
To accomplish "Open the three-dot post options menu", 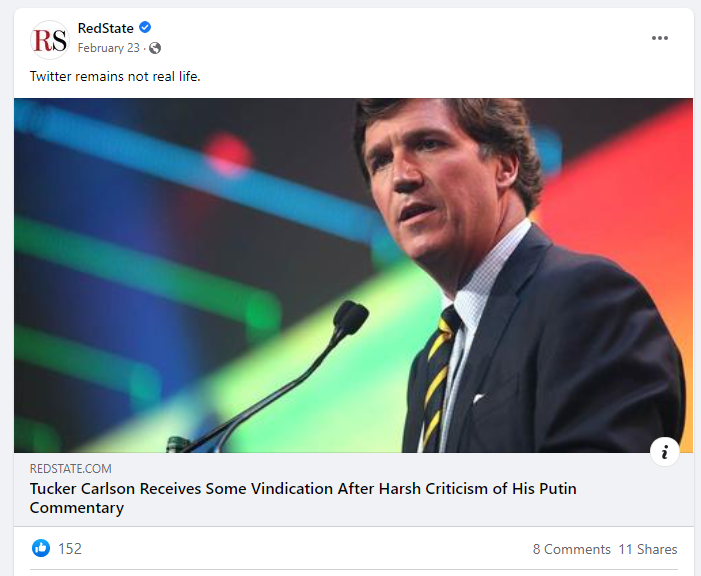I will click(x=660, y=38).
